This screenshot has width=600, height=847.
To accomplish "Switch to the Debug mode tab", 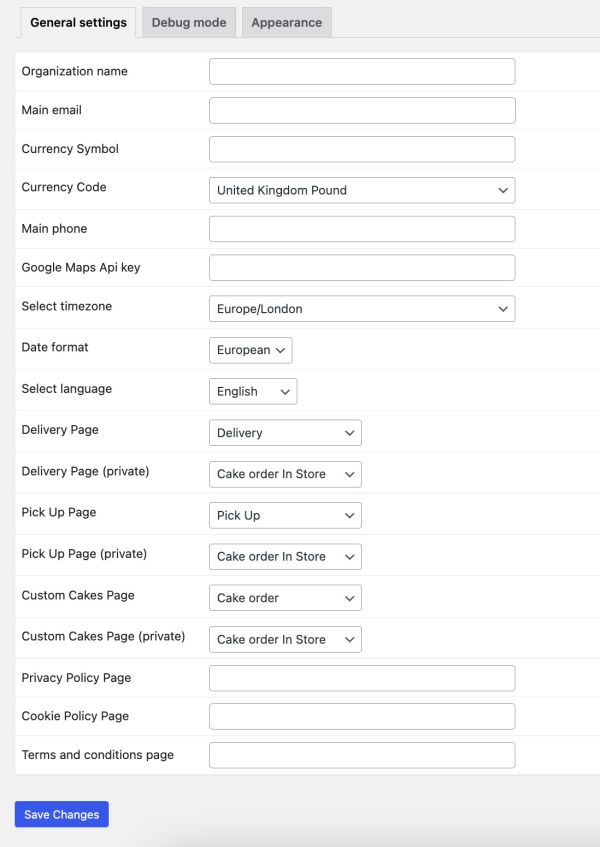I will pos(188,21).
